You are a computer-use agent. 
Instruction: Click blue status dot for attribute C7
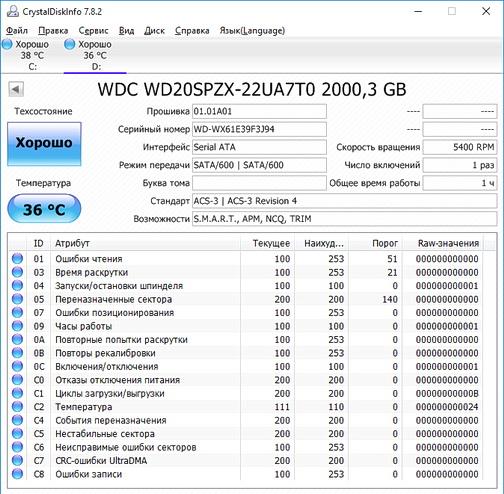coord(17,460)
